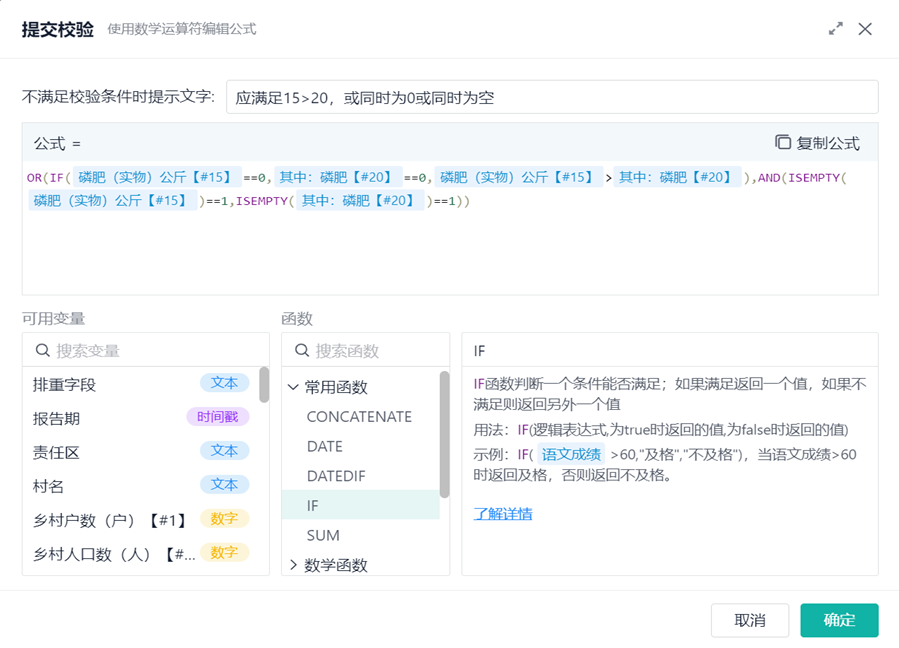This screenshot has width=899, height=648.
Task: Click the copy formula icon
Action: pos(783,143)
